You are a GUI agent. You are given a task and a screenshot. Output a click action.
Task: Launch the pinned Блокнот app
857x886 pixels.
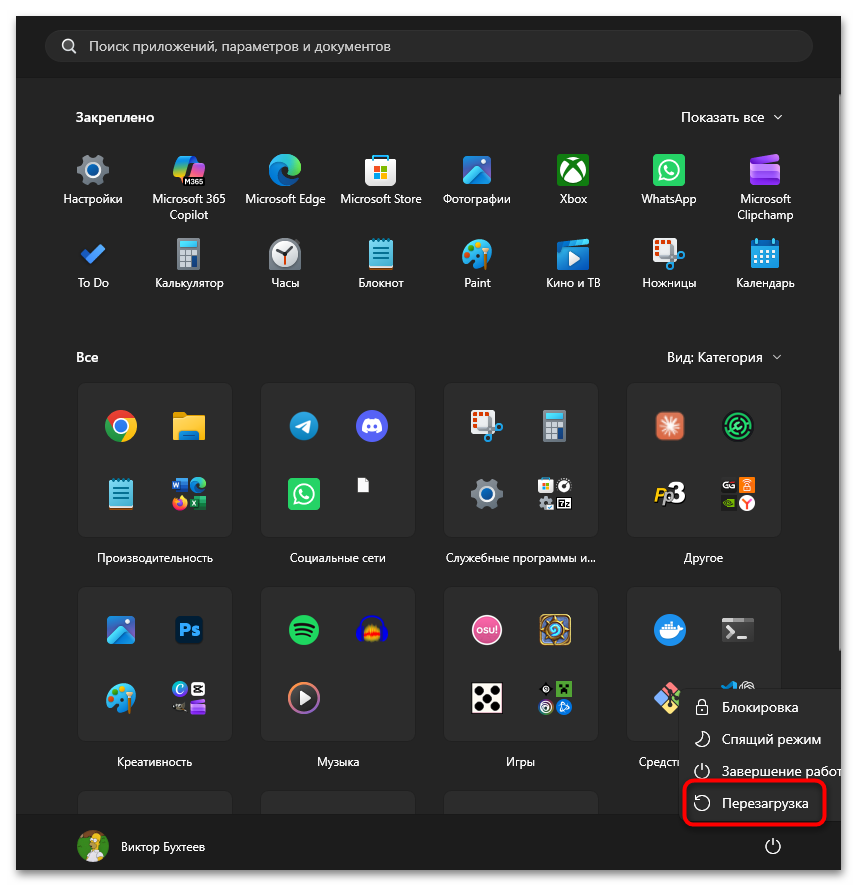click(x=381, y=264)
